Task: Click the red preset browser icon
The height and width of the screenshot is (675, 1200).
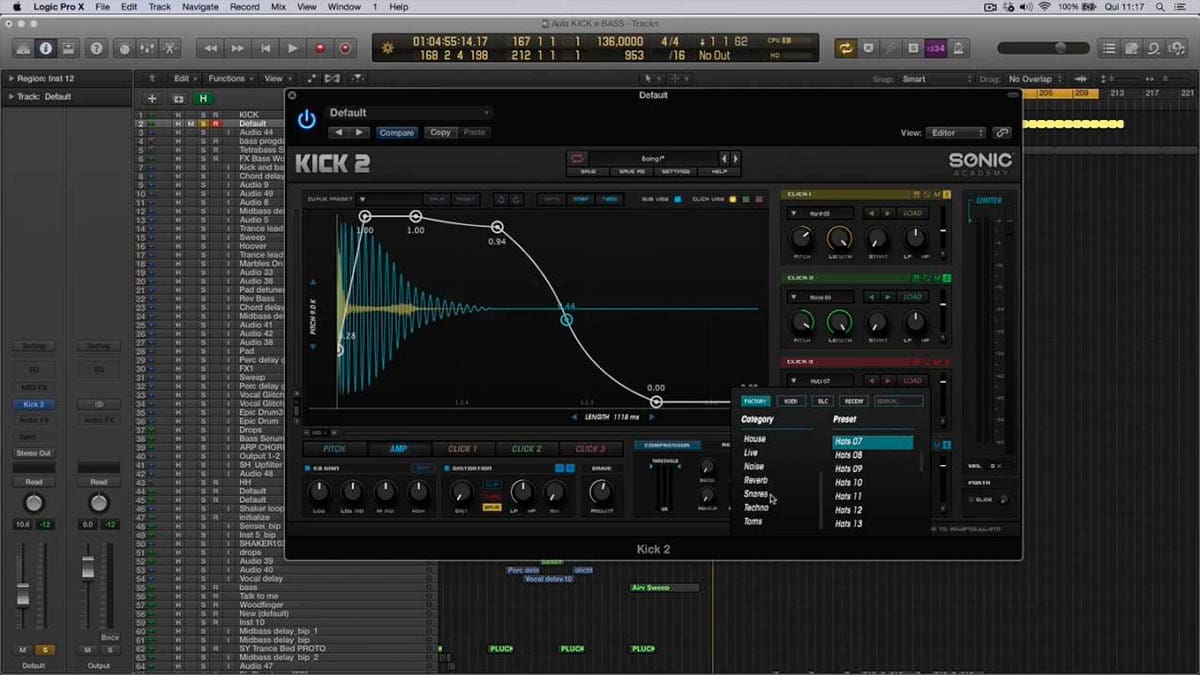Action: tap(577, 158)
